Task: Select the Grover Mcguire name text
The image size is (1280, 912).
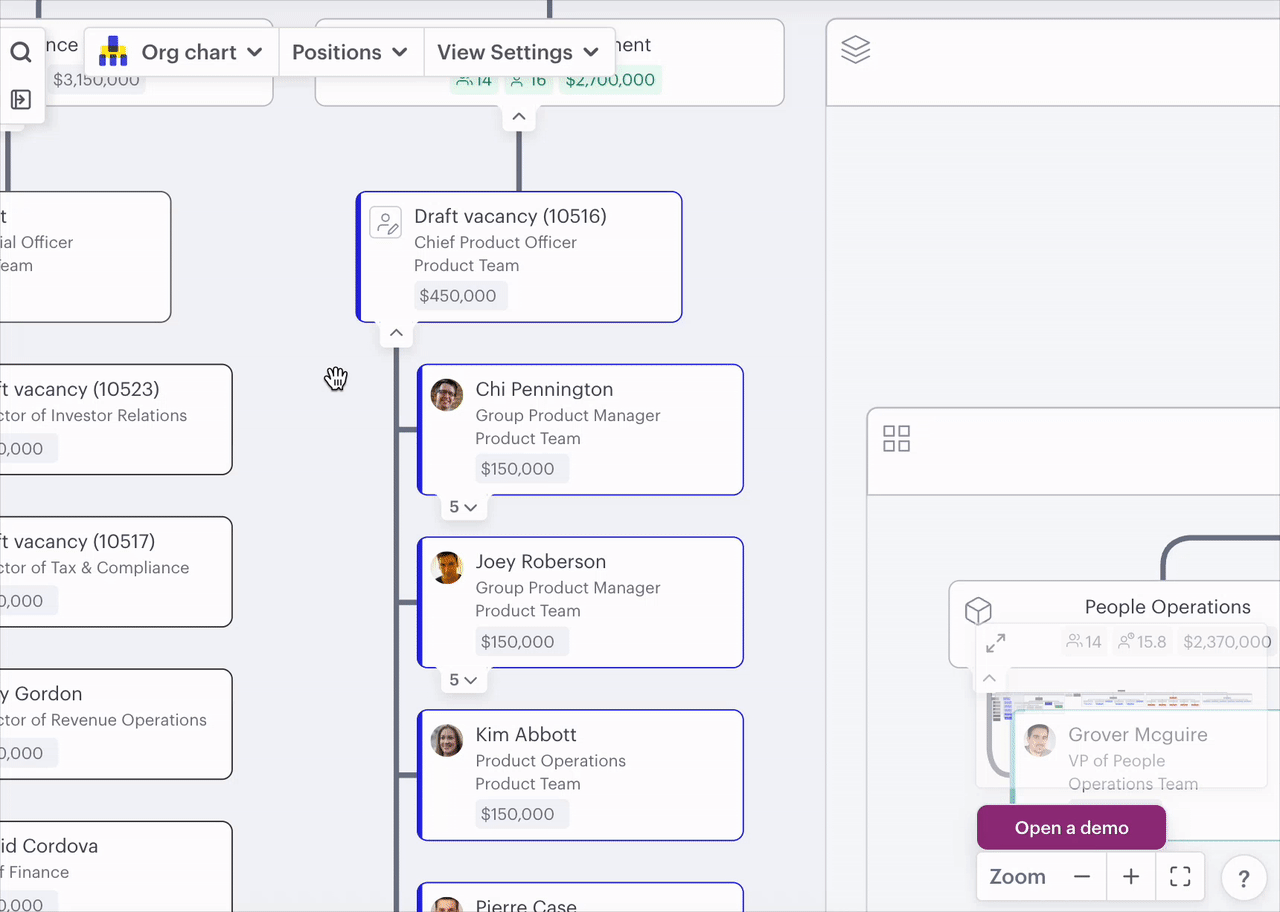Action: [x=1138, y=735]
